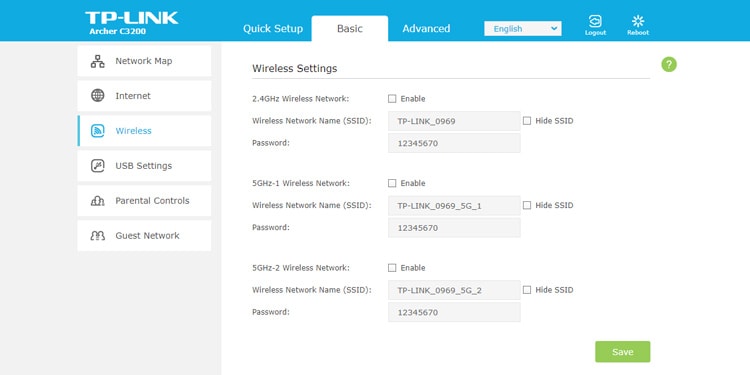
Task: Click the Reboot icon
Action: (638, 22)
